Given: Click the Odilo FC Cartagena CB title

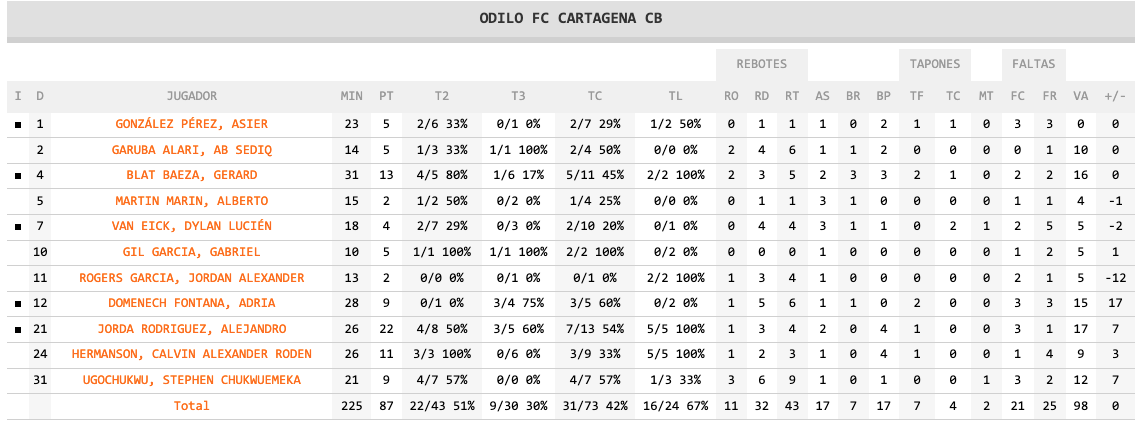Looking at the screenshot, I should [x=570, y=18].
